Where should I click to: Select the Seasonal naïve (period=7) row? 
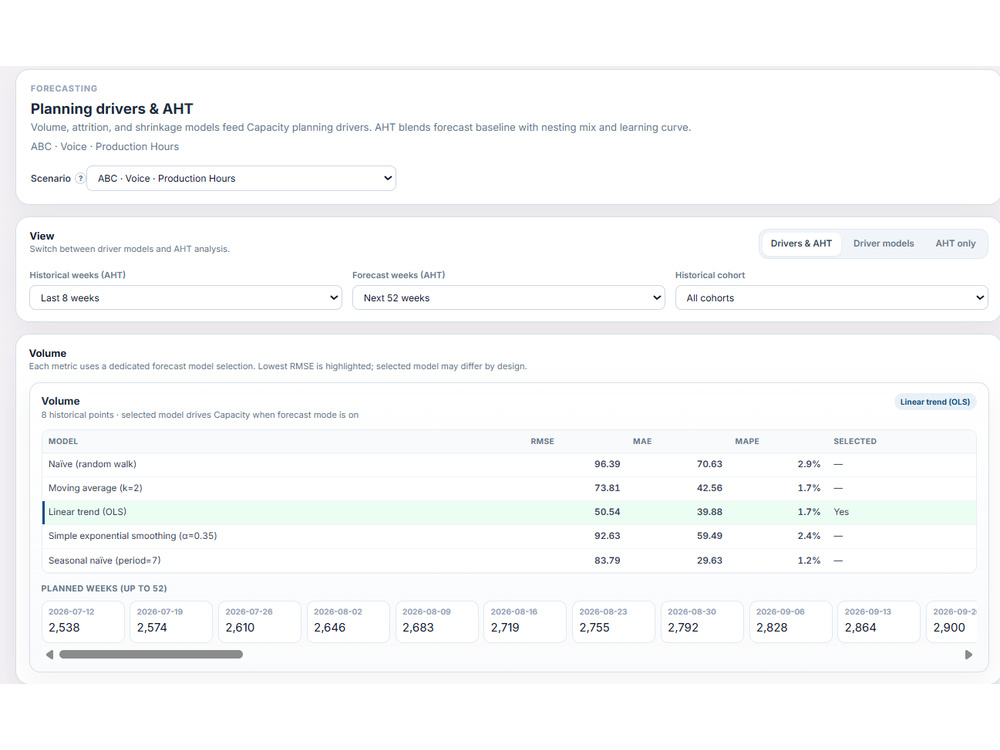coord(509,561)
